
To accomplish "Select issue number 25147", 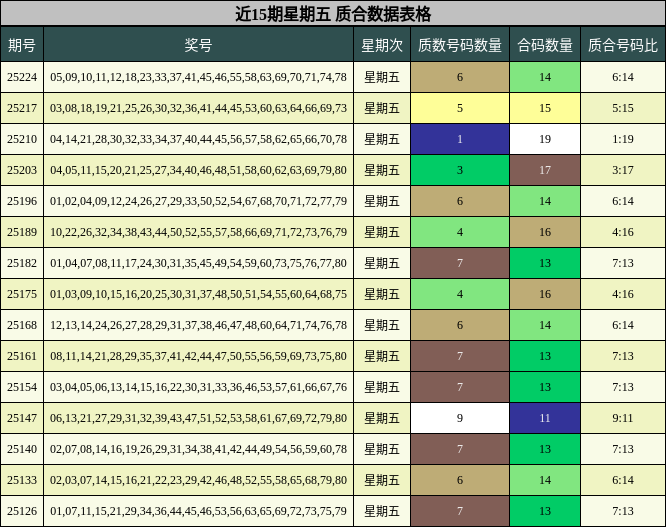I will click(x=22, y=418).
